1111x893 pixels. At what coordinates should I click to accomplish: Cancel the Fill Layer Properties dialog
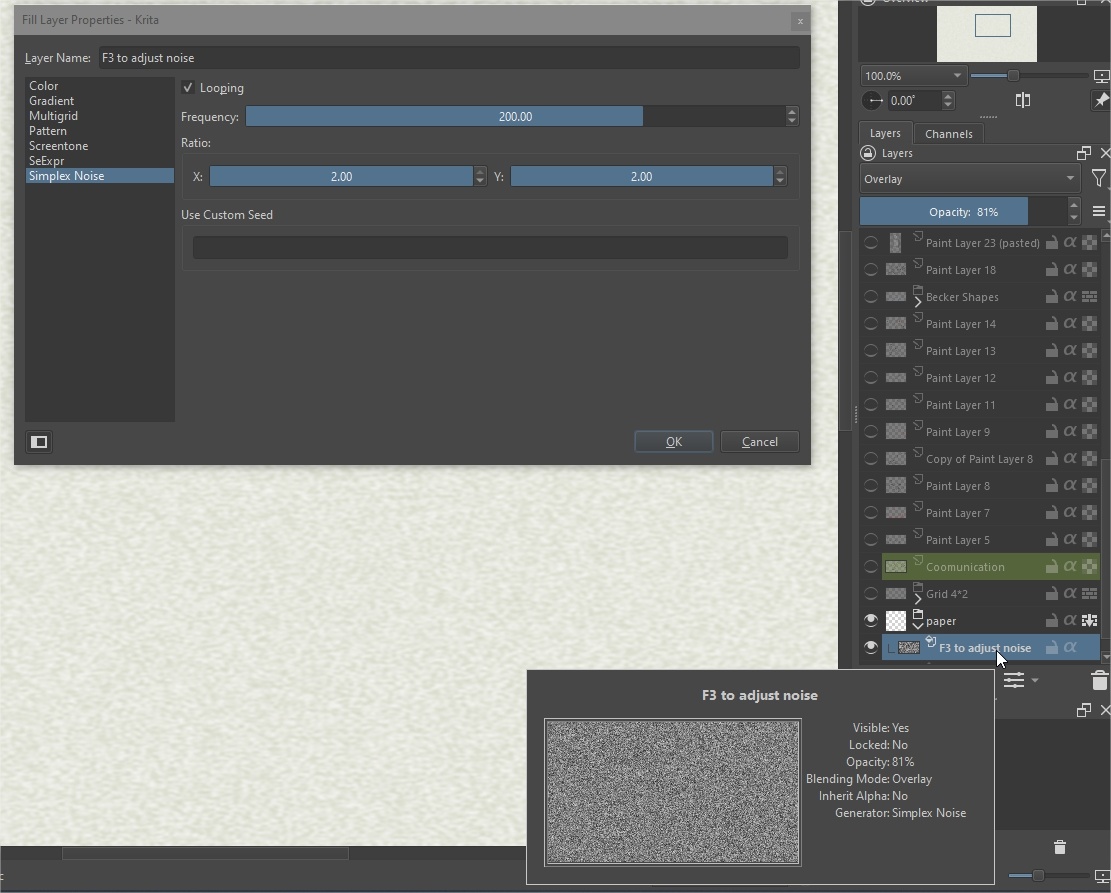[x=760, y=442]
